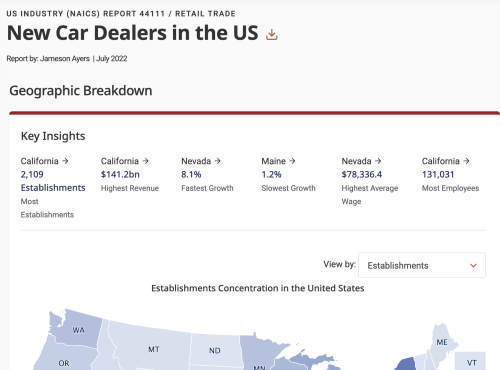Click arrow next to California Most Establishments
The width and height of the screenshot is (500, 370).
(x=65, y=161)
